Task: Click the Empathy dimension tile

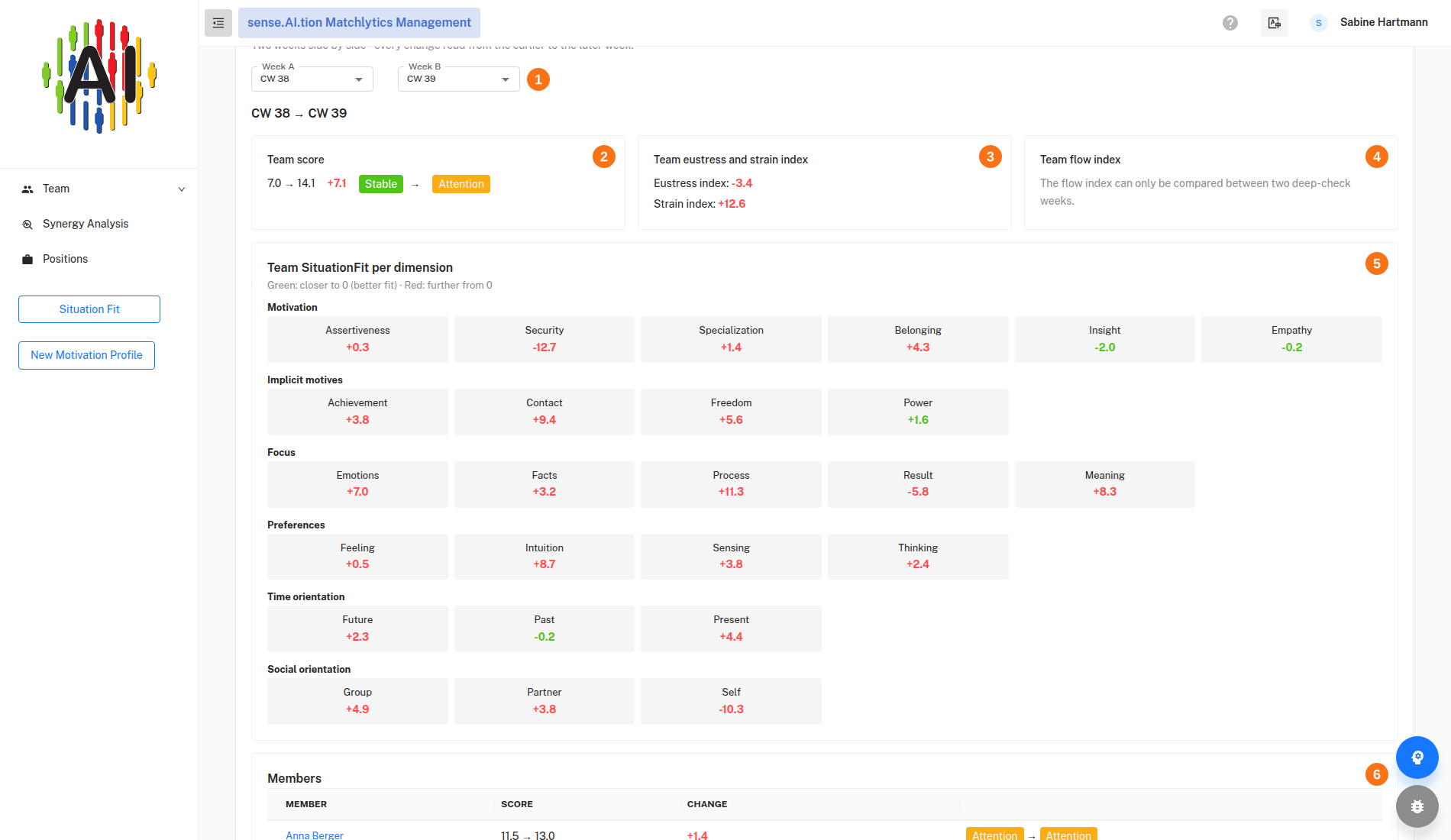Action: click(x=1291, y=339)
